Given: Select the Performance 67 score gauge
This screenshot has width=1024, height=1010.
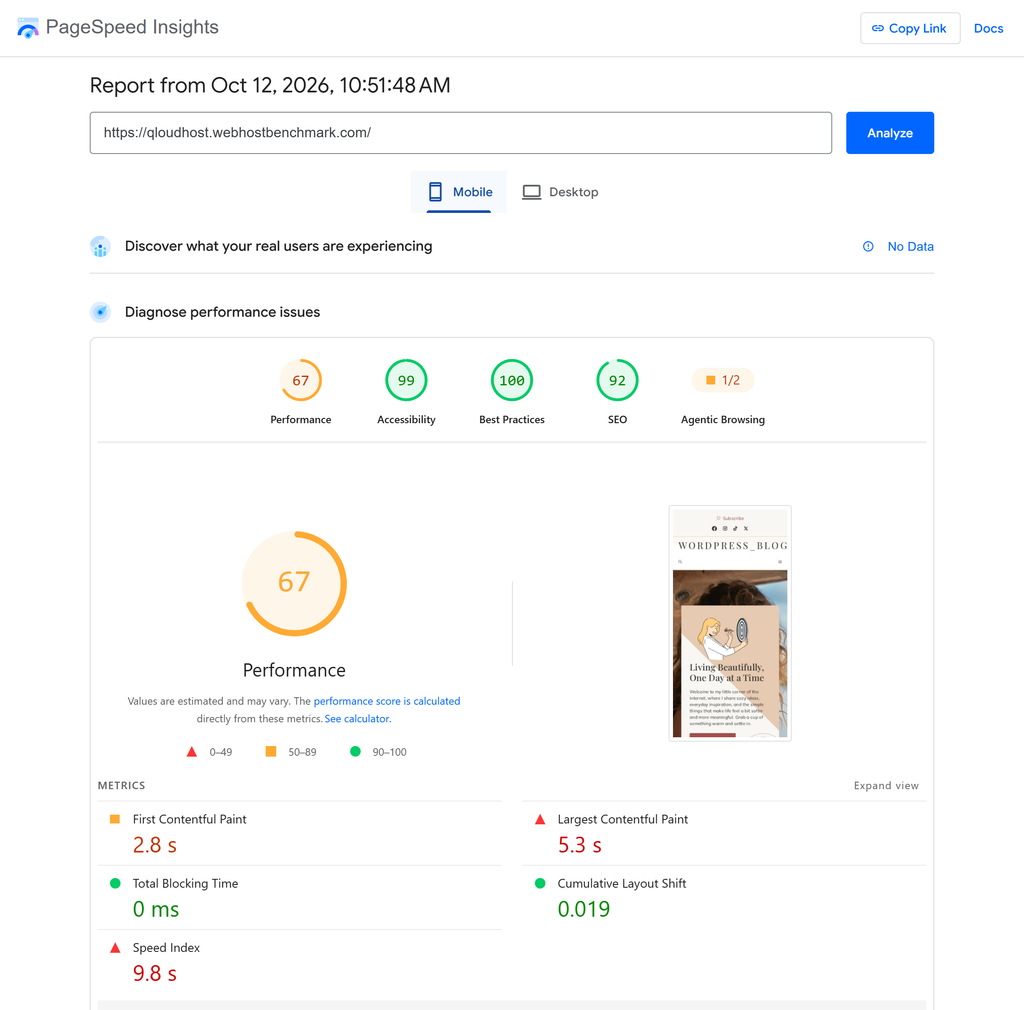Looking at the screenshot, I should [x=300, y=380].
